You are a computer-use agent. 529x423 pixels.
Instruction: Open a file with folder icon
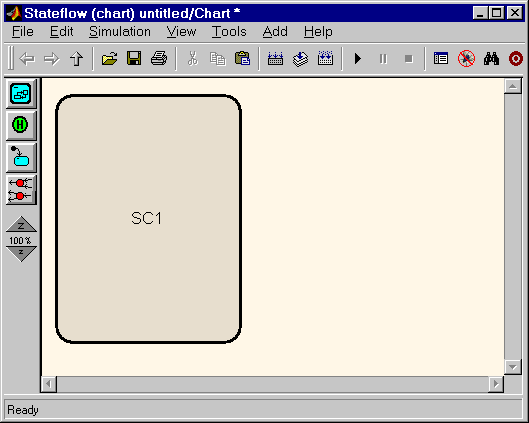pyautogui.click(x=109, y=59)
